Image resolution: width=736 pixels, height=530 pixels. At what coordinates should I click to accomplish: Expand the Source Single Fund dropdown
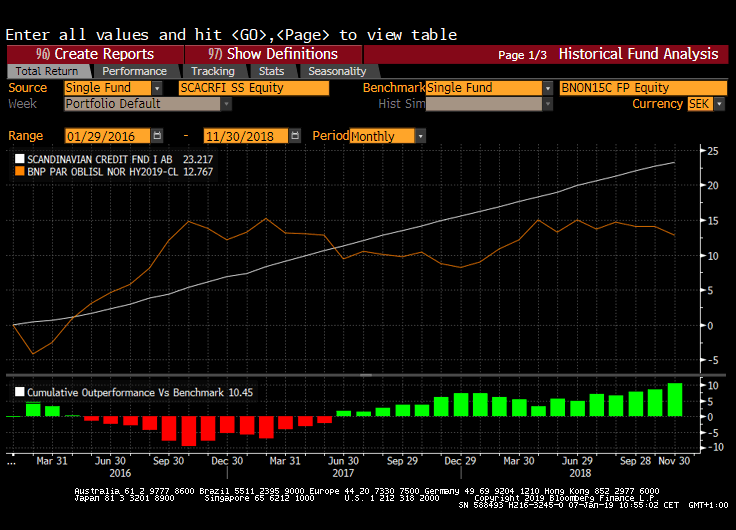click(157, 88)
